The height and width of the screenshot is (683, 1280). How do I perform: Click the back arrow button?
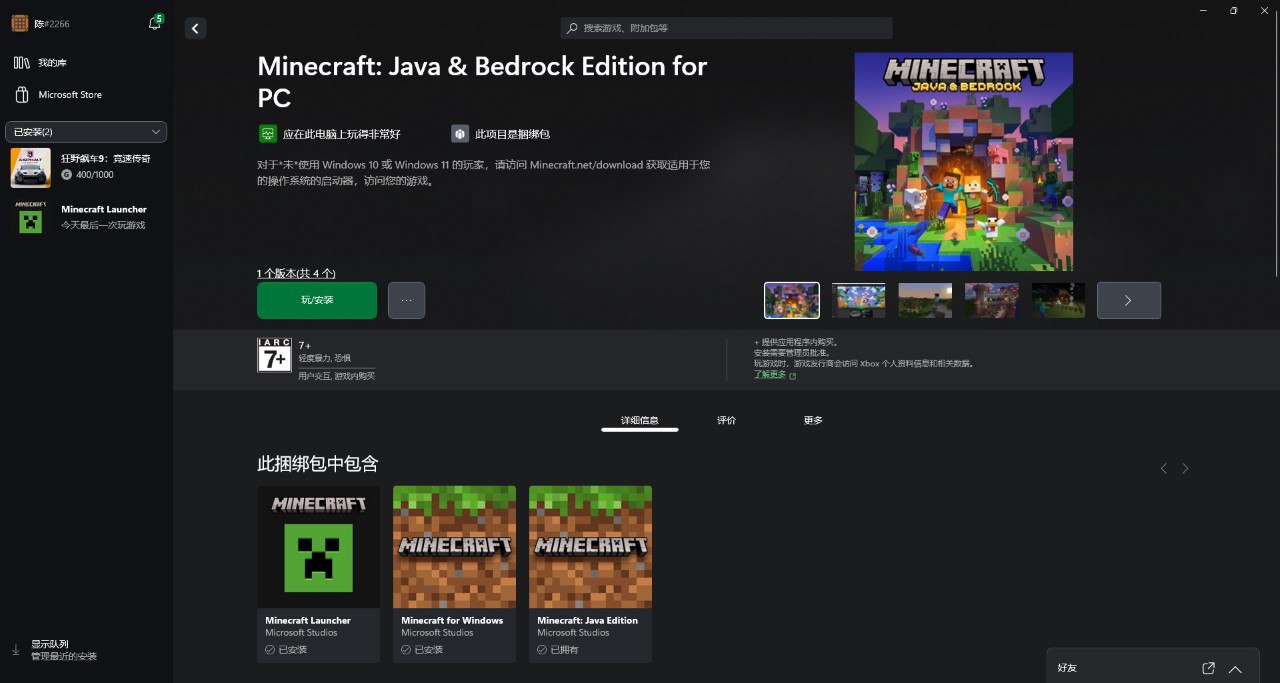coord(195,29)
